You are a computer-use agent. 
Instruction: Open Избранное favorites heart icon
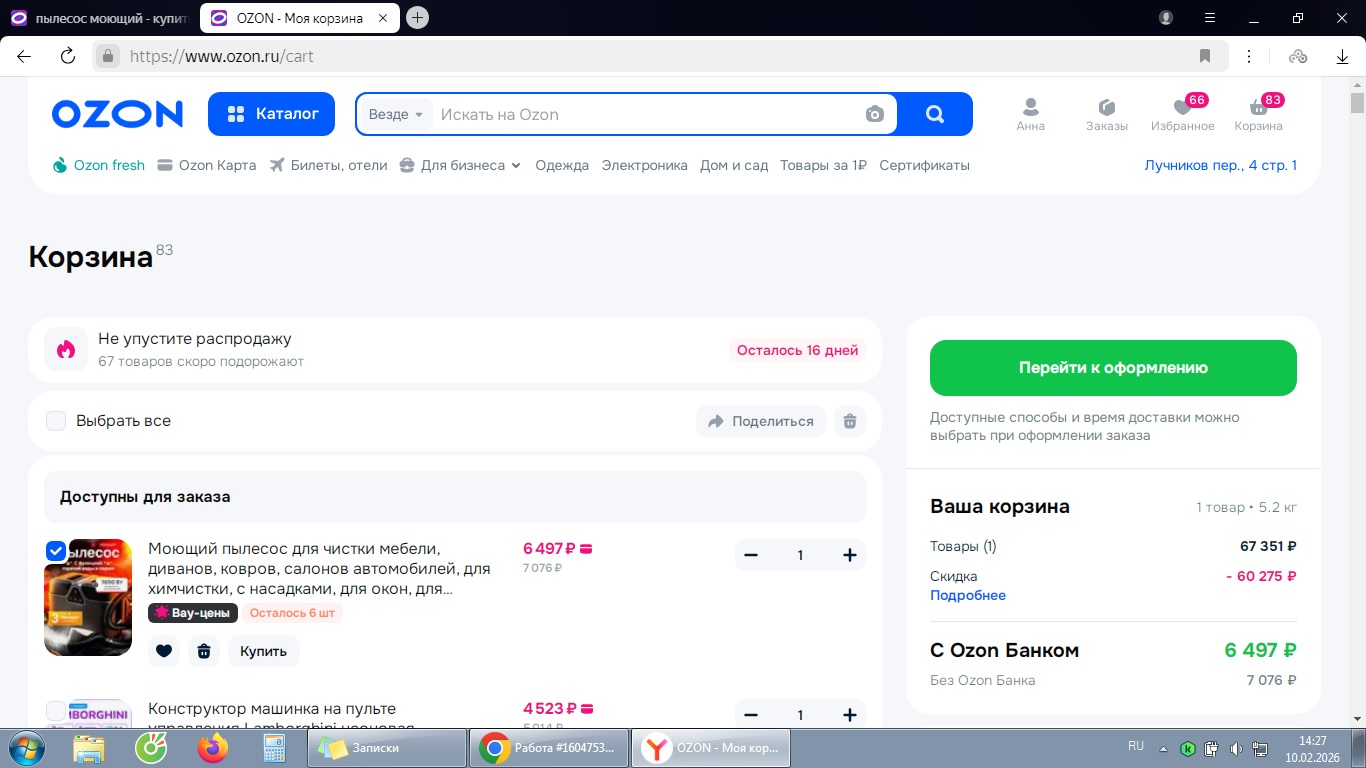(x=1182, y=109)
